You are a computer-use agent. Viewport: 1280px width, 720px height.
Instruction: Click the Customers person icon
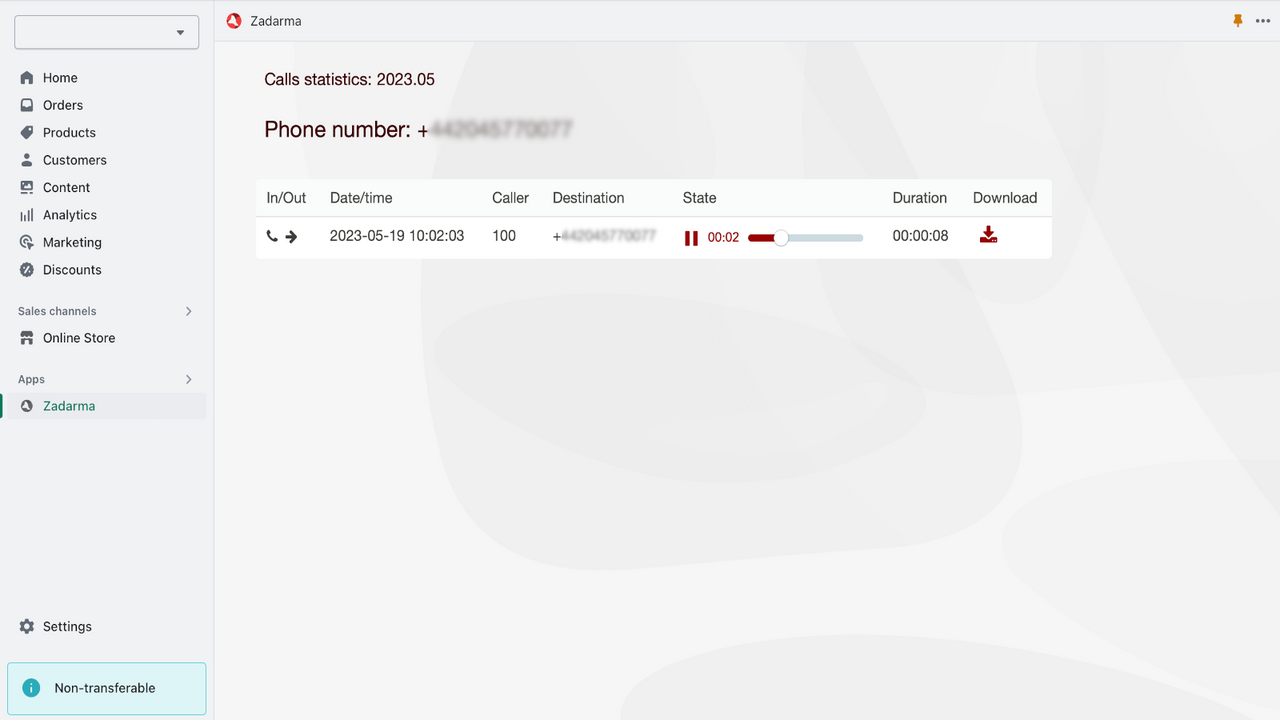coord(27,160)
